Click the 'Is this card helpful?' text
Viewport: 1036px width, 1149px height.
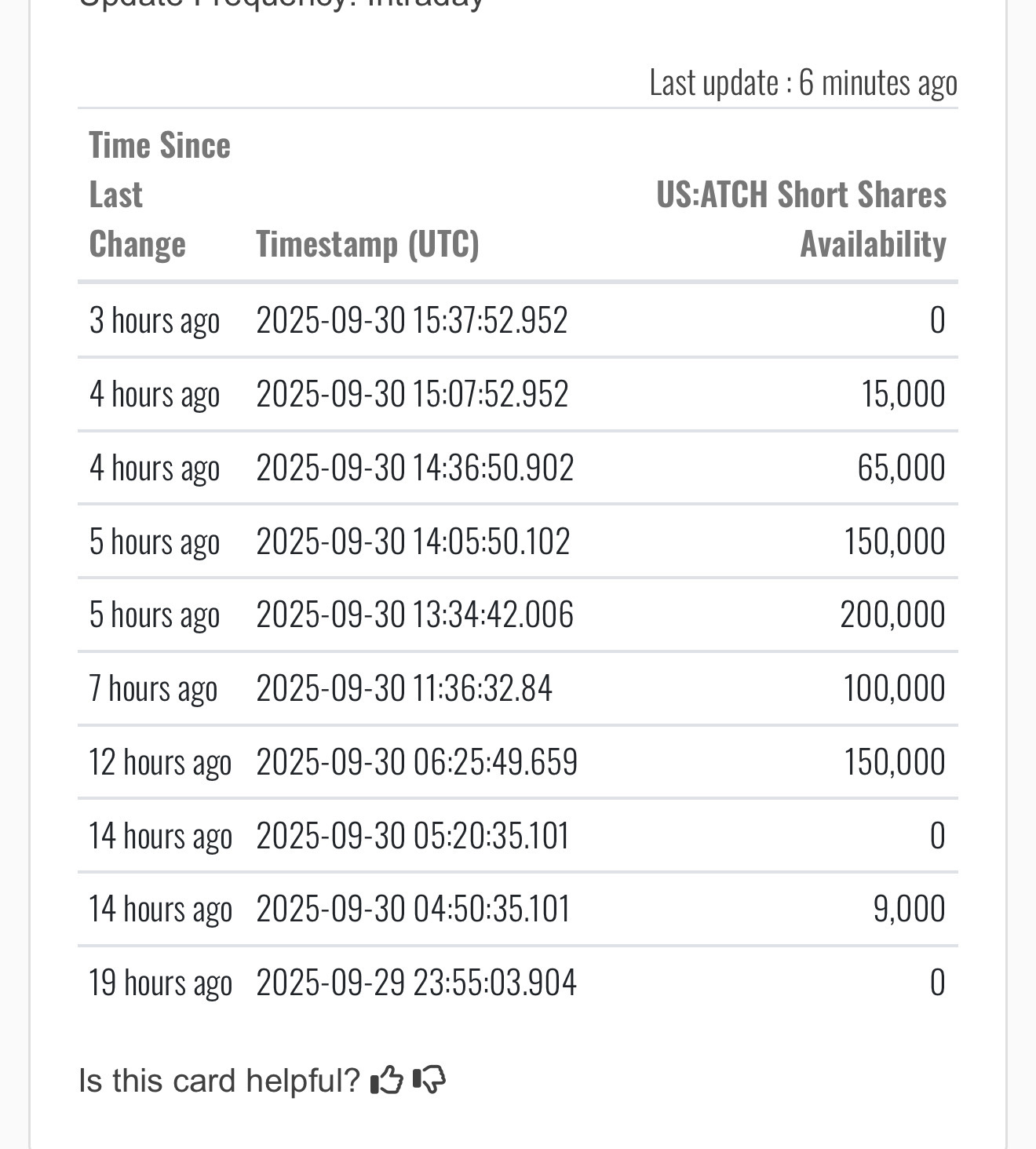pos(219,1081)
